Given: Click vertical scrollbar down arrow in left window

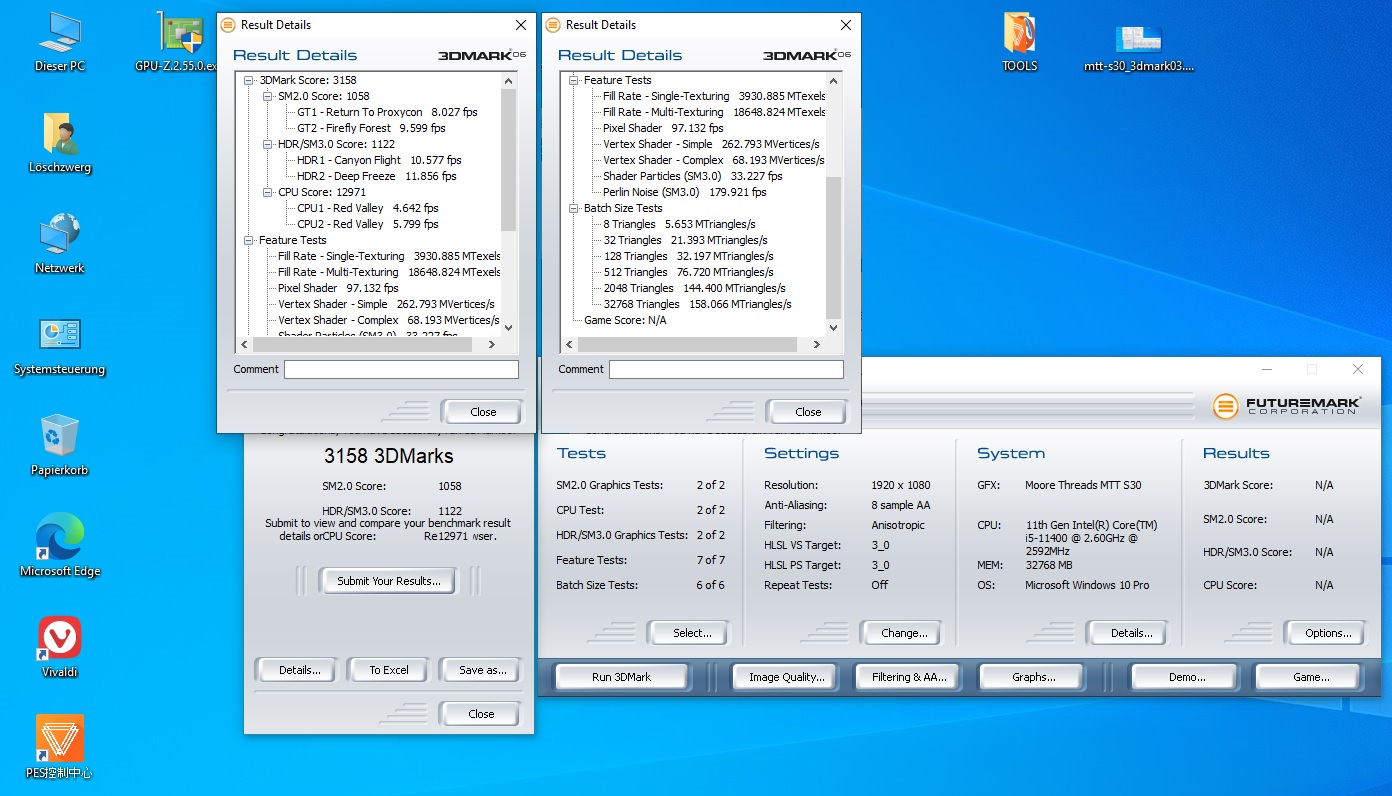Looking at the screenshot, I should tap(508, 327).
